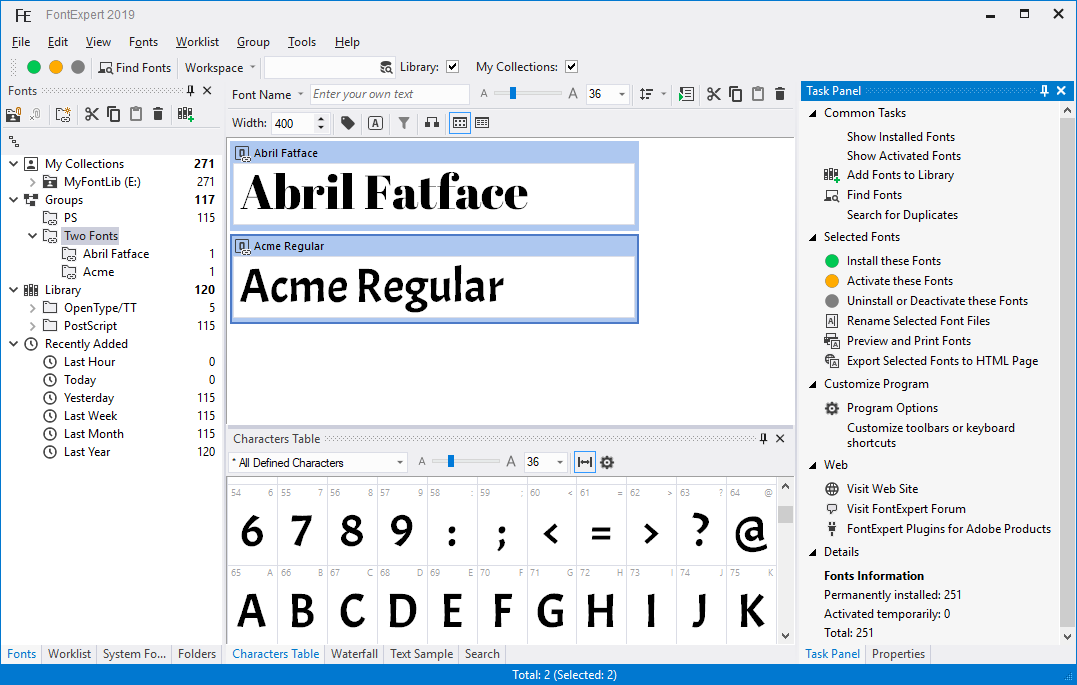Toggle the Task Panel pin
This screenshot has width=1077, height=685.
[1044, 91]
